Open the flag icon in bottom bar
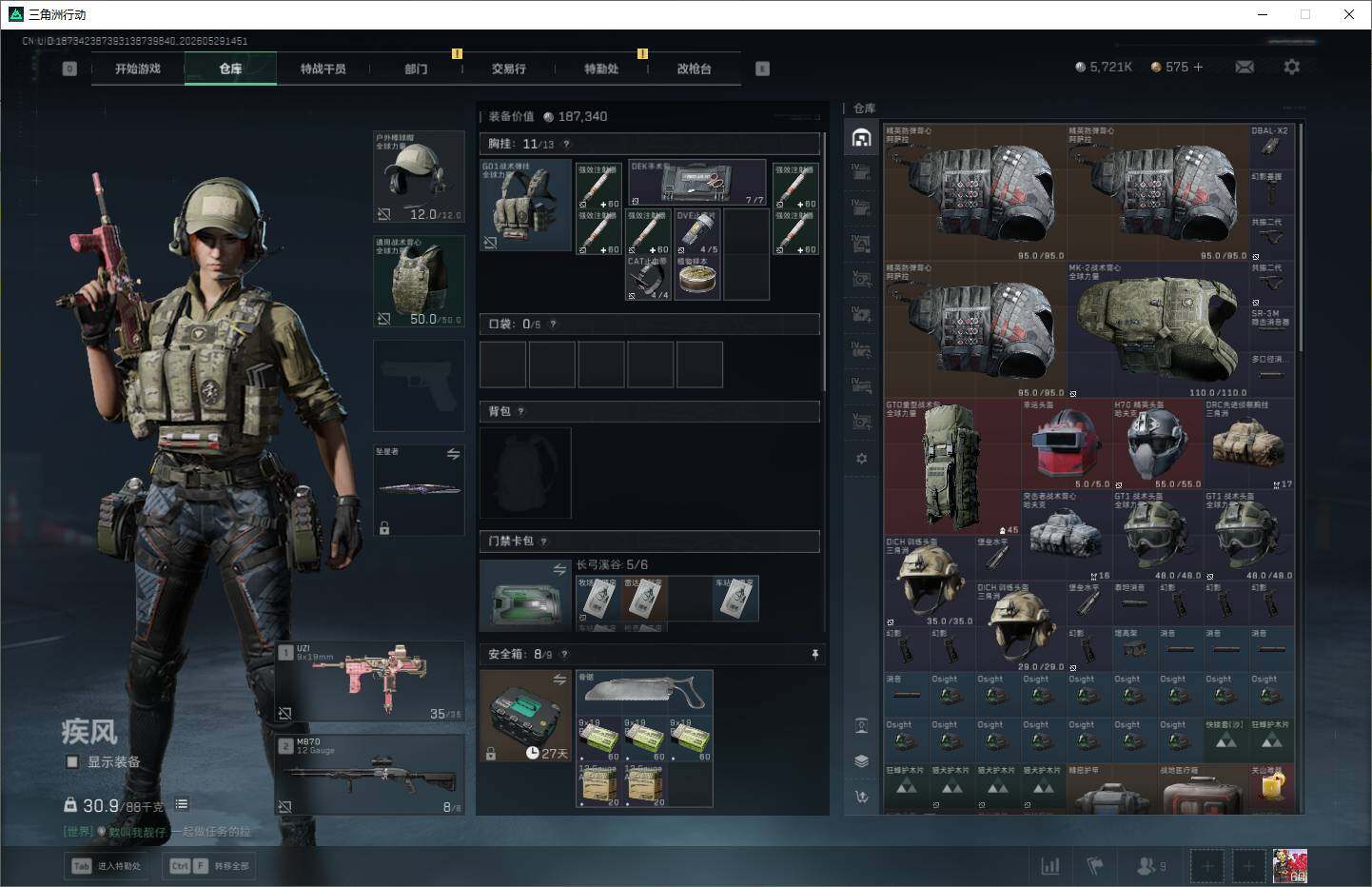The image size is (1372, 887). click(x=1095, y=866)
